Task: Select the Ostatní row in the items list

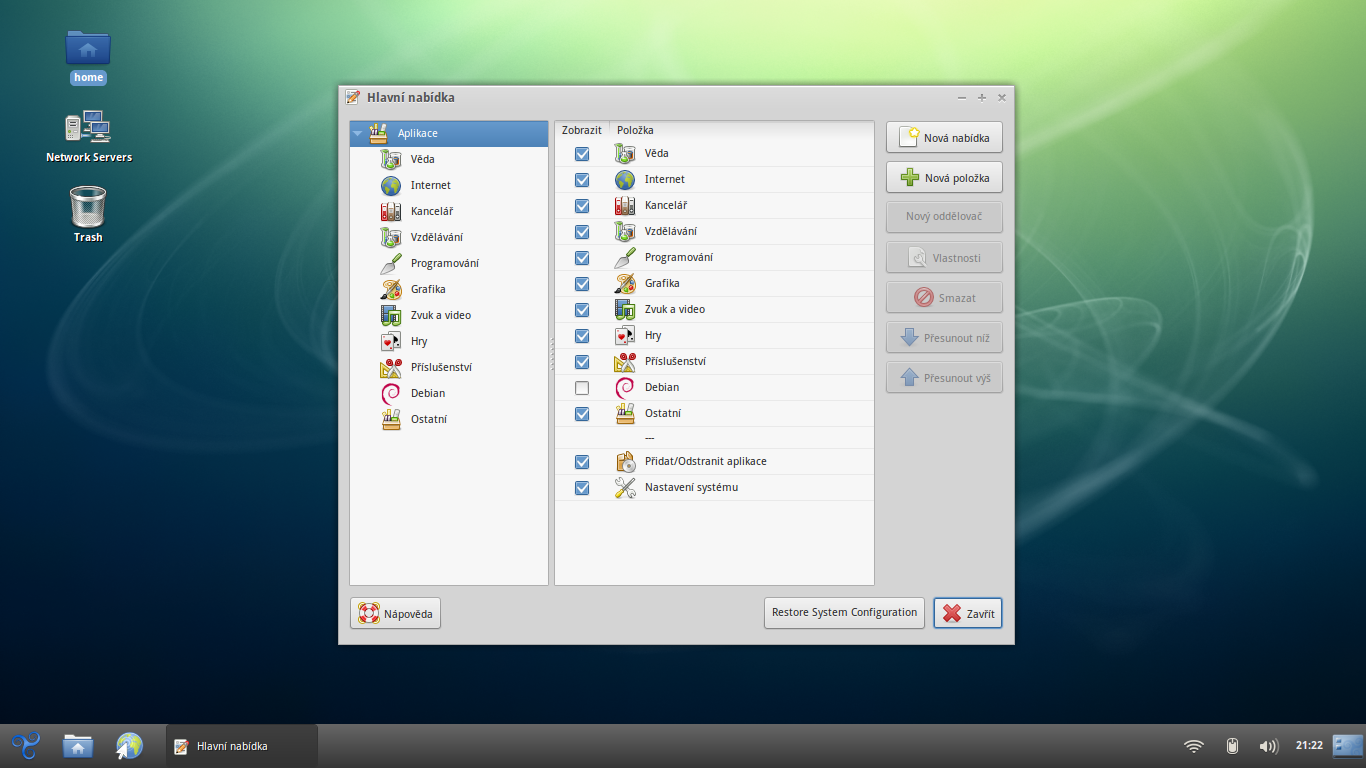Action: (714, 413)
